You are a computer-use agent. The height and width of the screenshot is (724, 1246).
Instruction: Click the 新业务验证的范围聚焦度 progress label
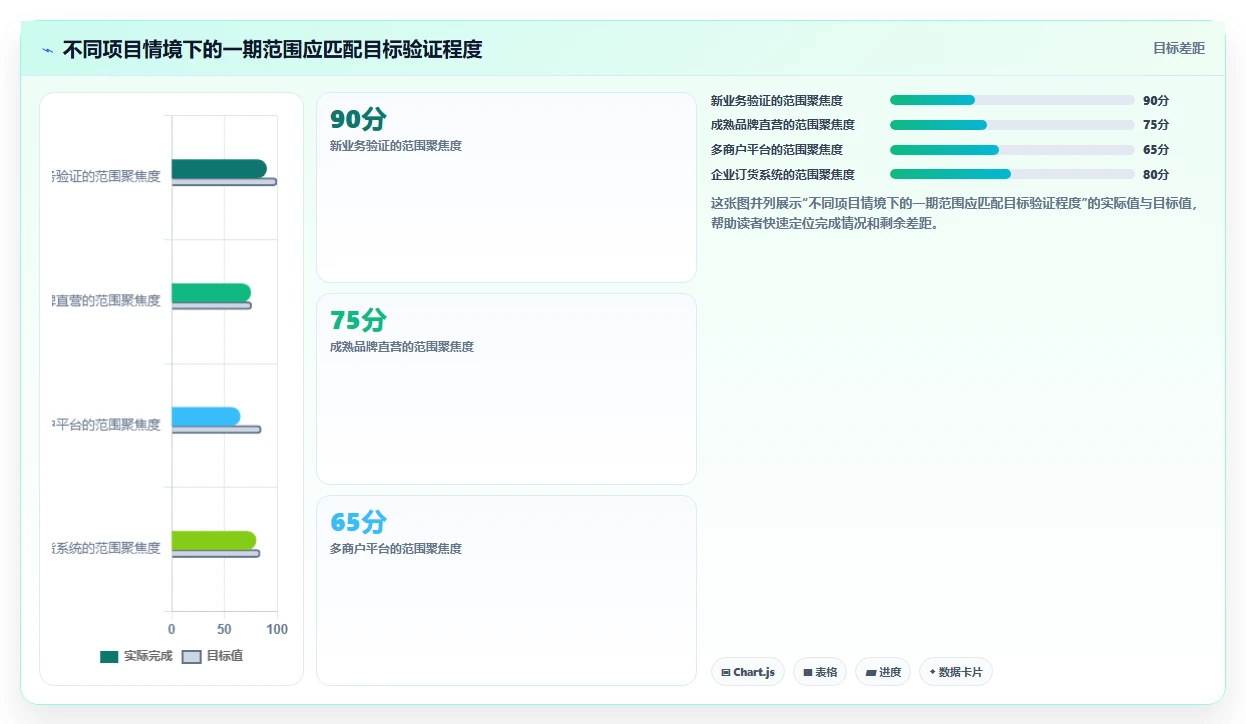coord(777,101)
